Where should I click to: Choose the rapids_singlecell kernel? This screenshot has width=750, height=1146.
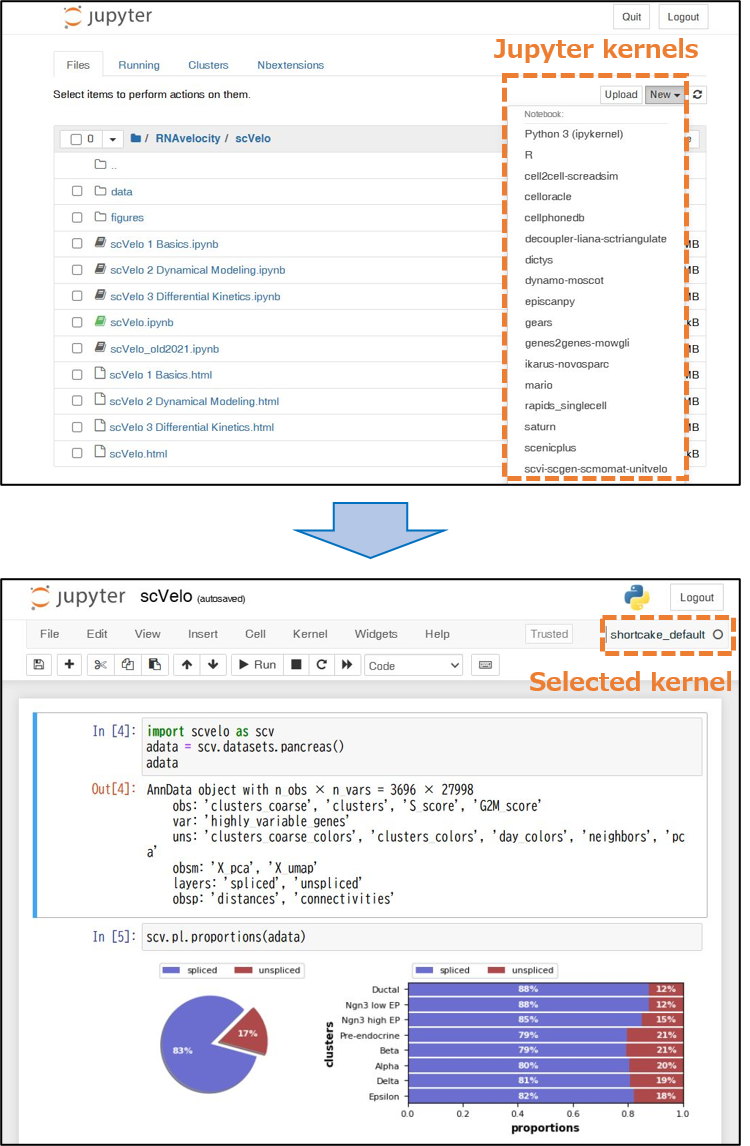point(565,406)
